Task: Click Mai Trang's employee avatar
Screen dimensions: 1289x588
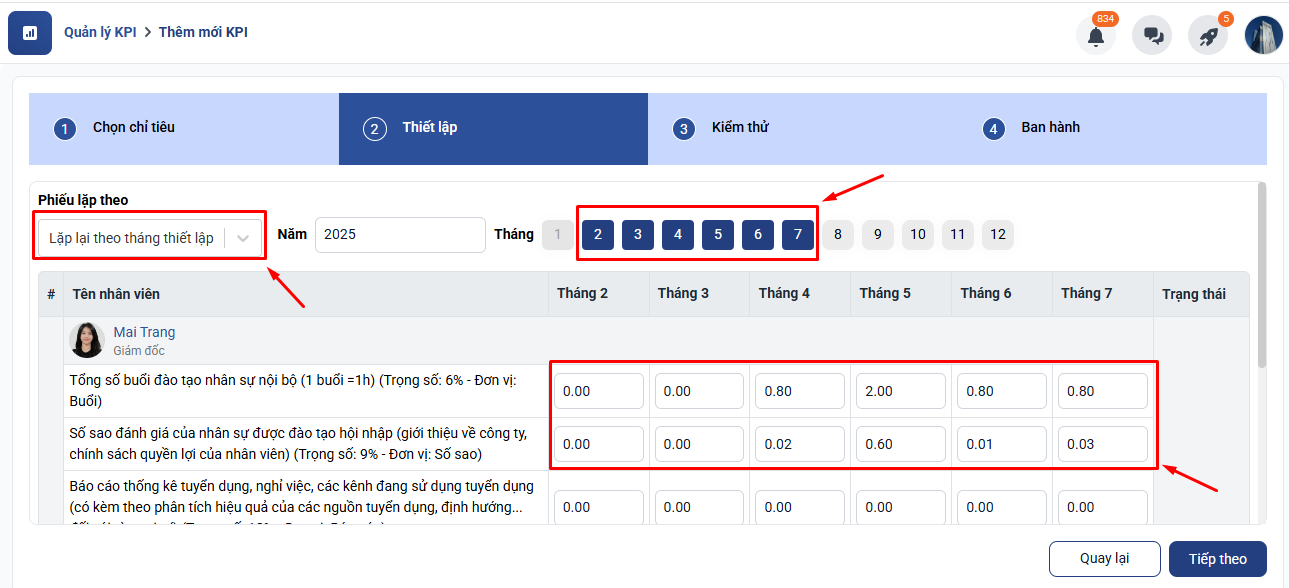Action: point(87,340)
